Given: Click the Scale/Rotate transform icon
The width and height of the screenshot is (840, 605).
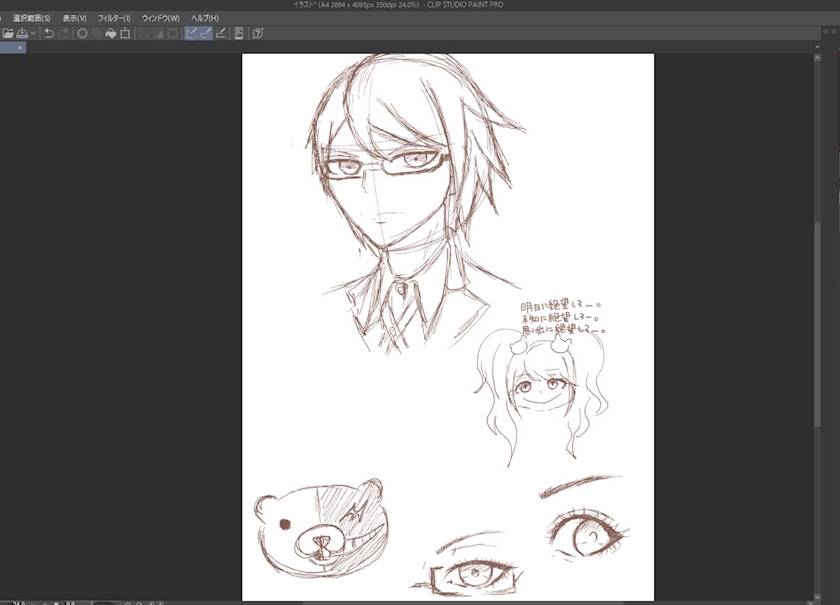Looking at the screenshot, I should pos(125,33).
